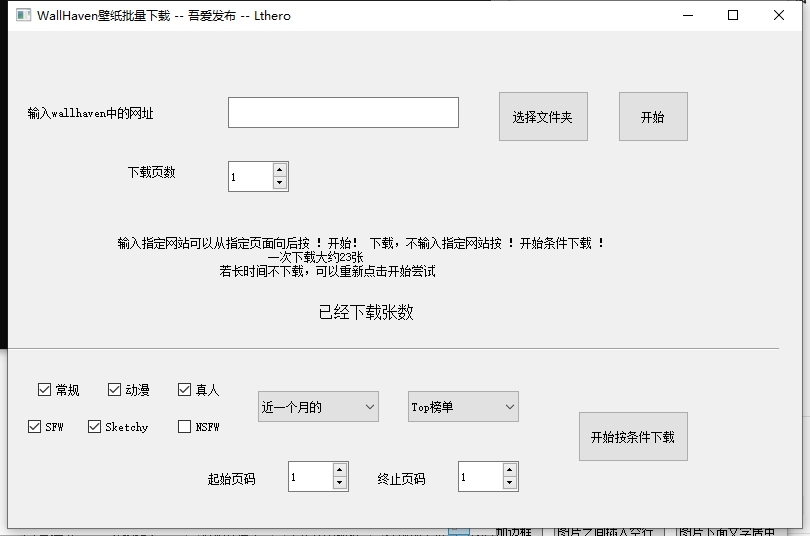The height and width of the screenshot is (536, 810).
Task: Click the 选择文件夹 button
Action: pyautogui.click(x=543, y=117)
